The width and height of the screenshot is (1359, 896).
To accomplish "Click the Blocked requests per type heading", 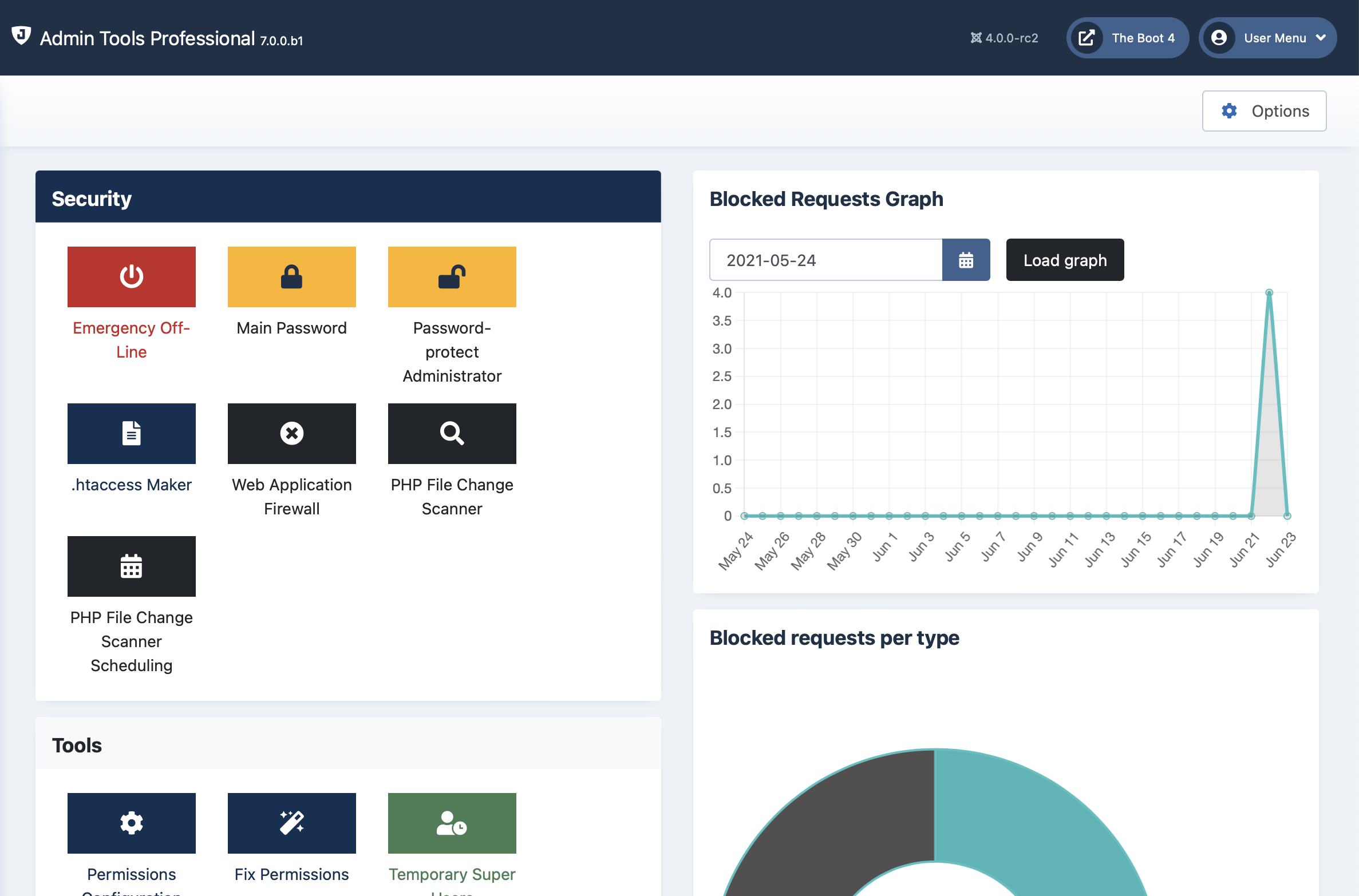I will (834, 638).
